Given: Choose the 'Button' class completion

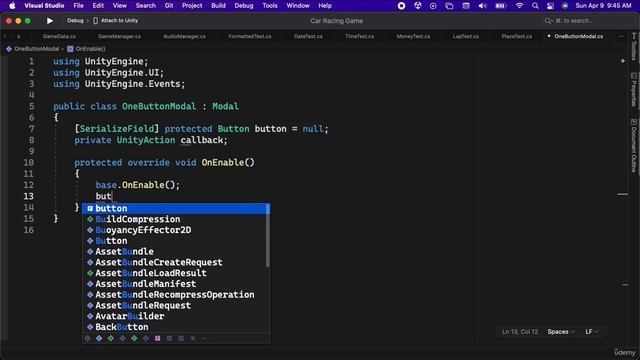Looking at the screenshot, I should (x=176, y=241).
